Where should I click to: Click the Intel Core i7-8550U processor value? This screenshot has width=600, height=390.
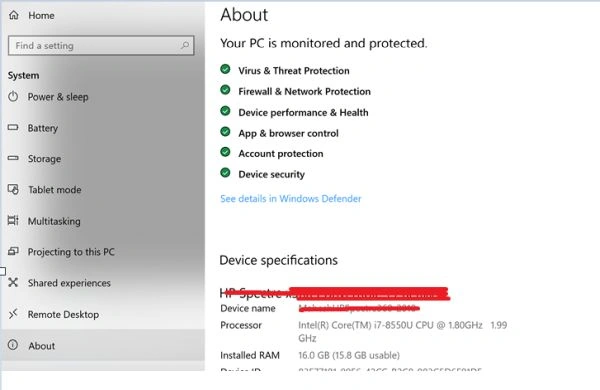(x=403, y=331)
